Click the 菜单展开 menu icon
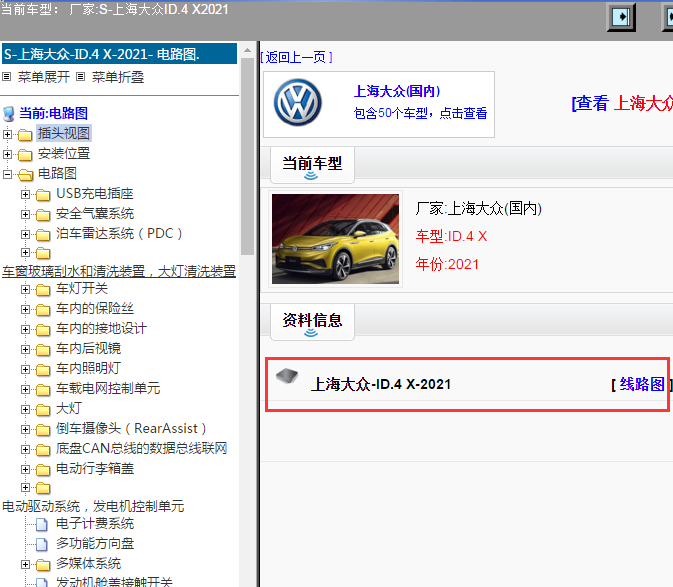The width and height of the screenshot is (673, 587). (6, 77)
